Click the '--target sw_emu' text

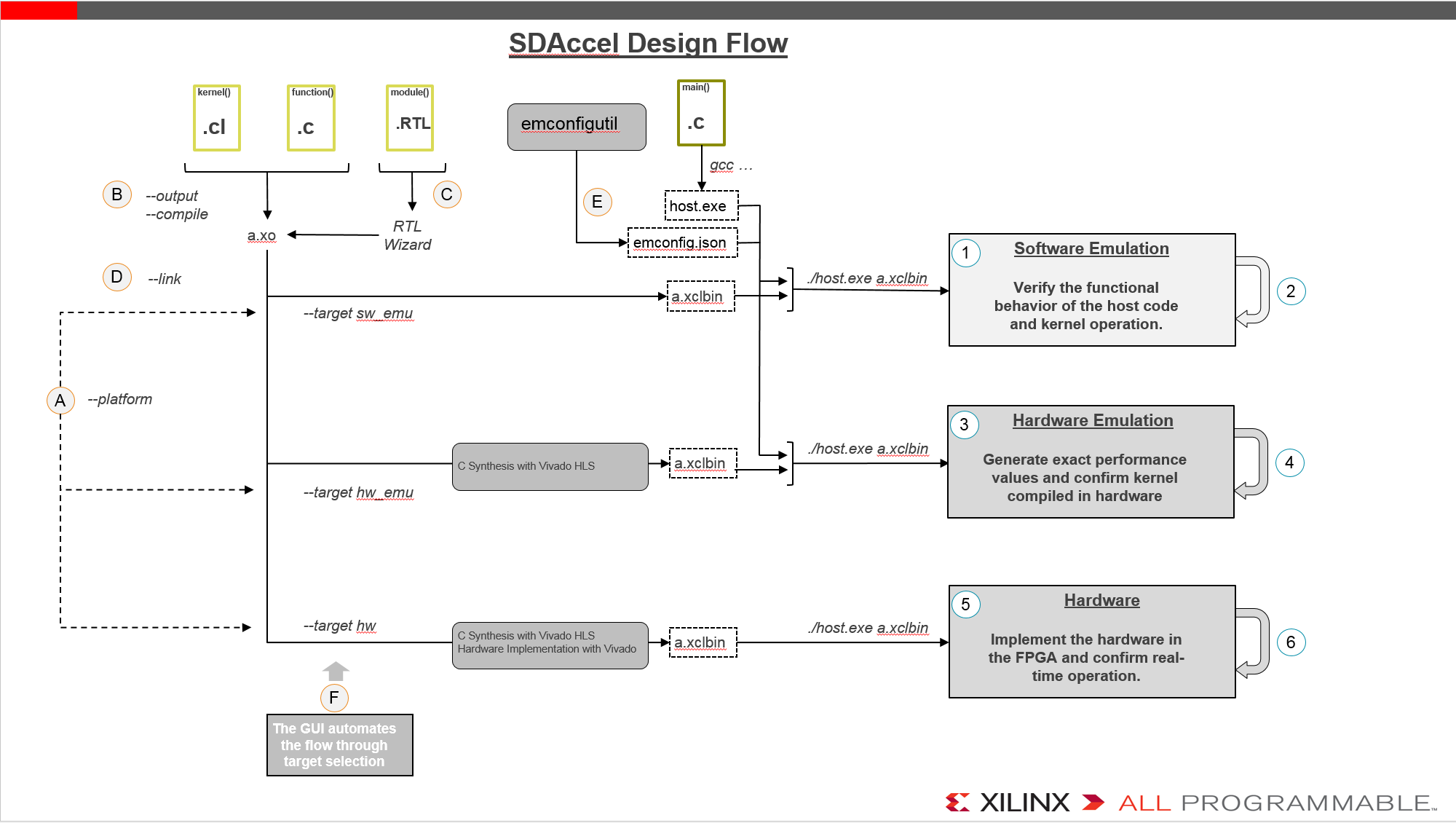[x=358, y=313]
